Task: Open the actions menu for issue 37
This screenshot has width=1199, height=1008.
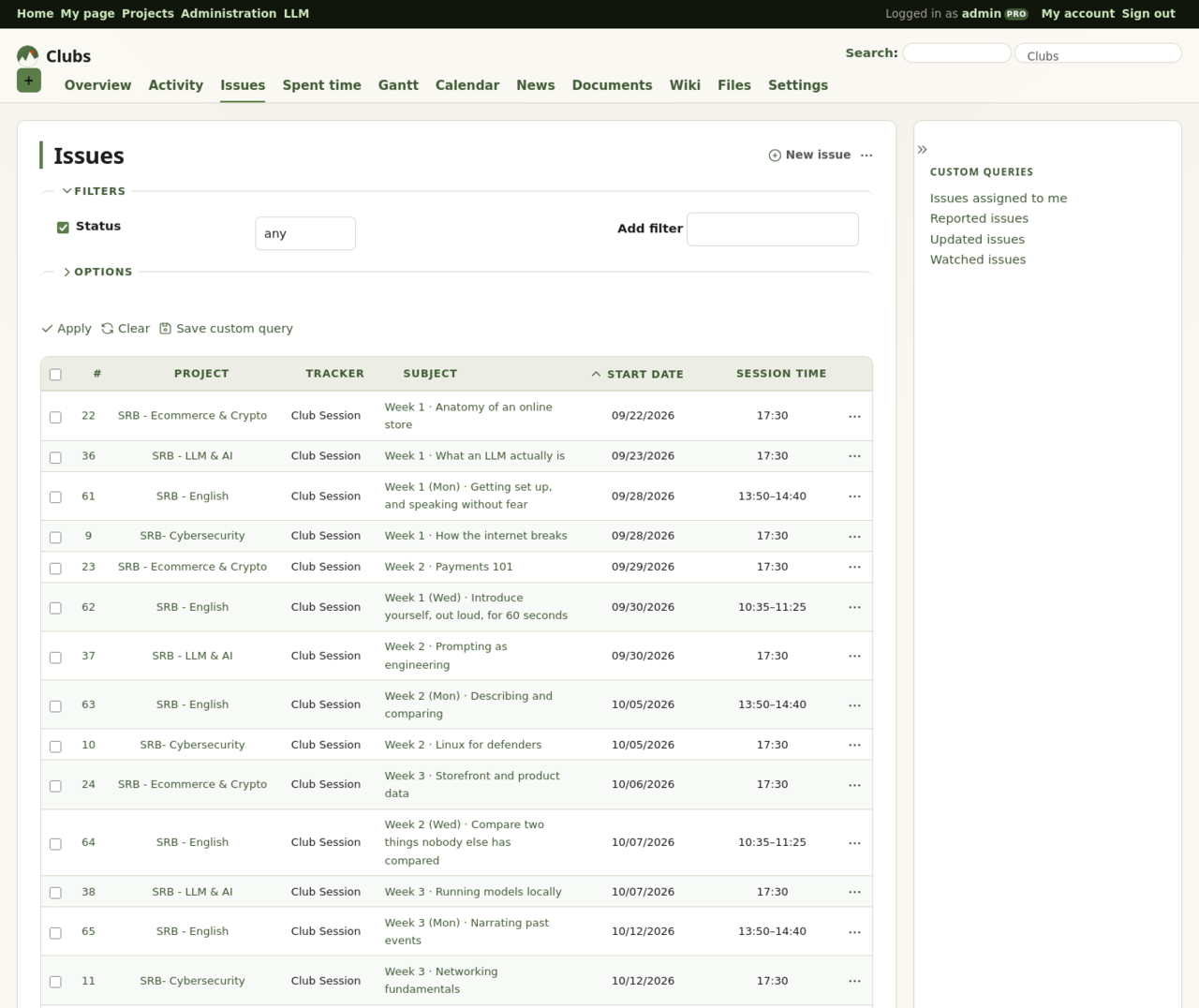Action: [x=854, y=656]
